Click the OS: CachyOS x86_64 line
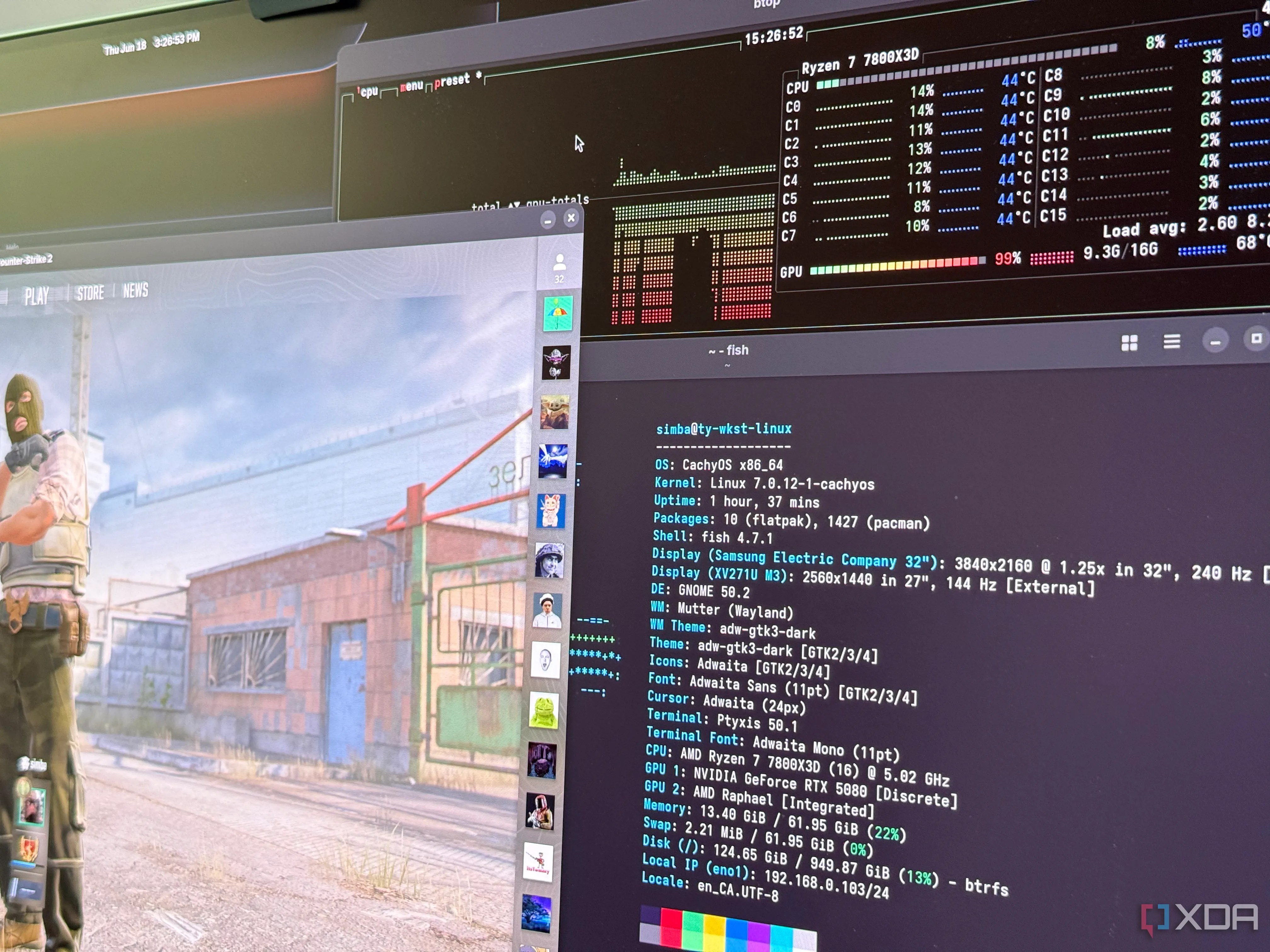The image size is (1270, 952). pos(719,464)
